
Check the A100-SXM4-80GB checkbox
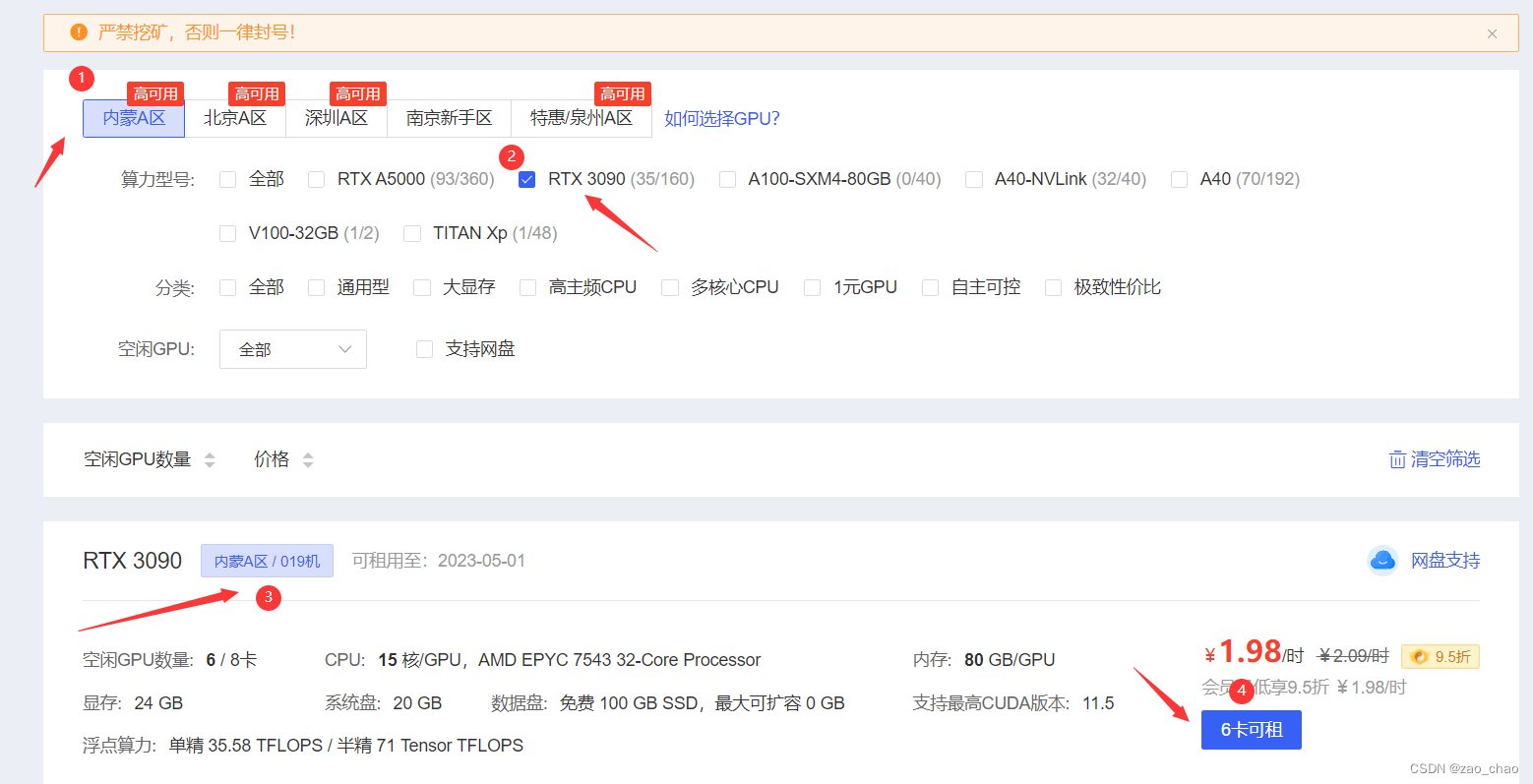[x=728, y=179]
